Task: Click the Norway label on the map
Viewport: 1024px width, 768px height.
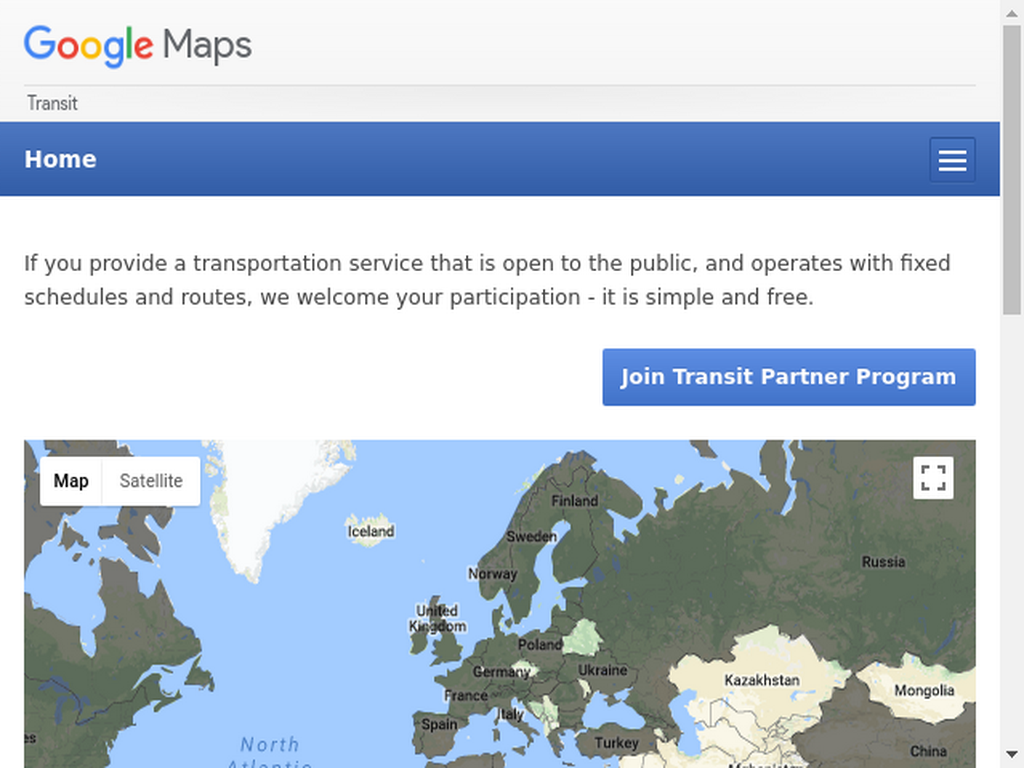Action: [x=492, y=573]
